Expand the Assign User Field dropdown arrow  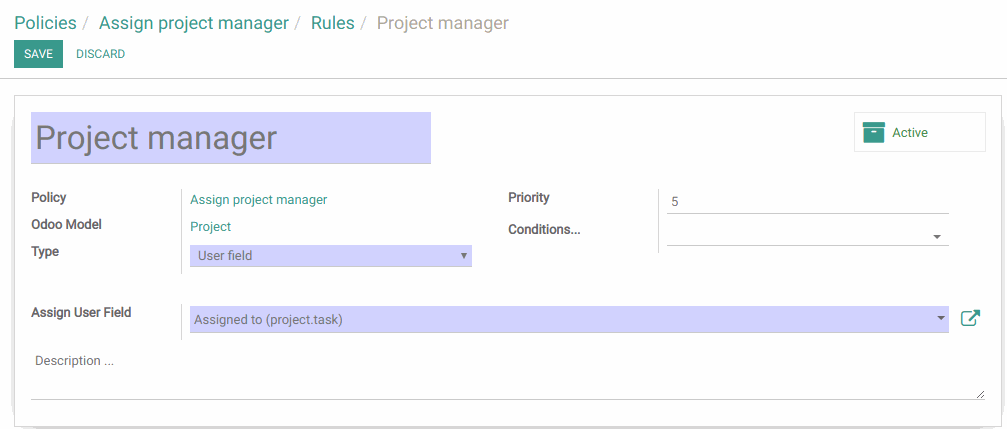pos(941,319)
